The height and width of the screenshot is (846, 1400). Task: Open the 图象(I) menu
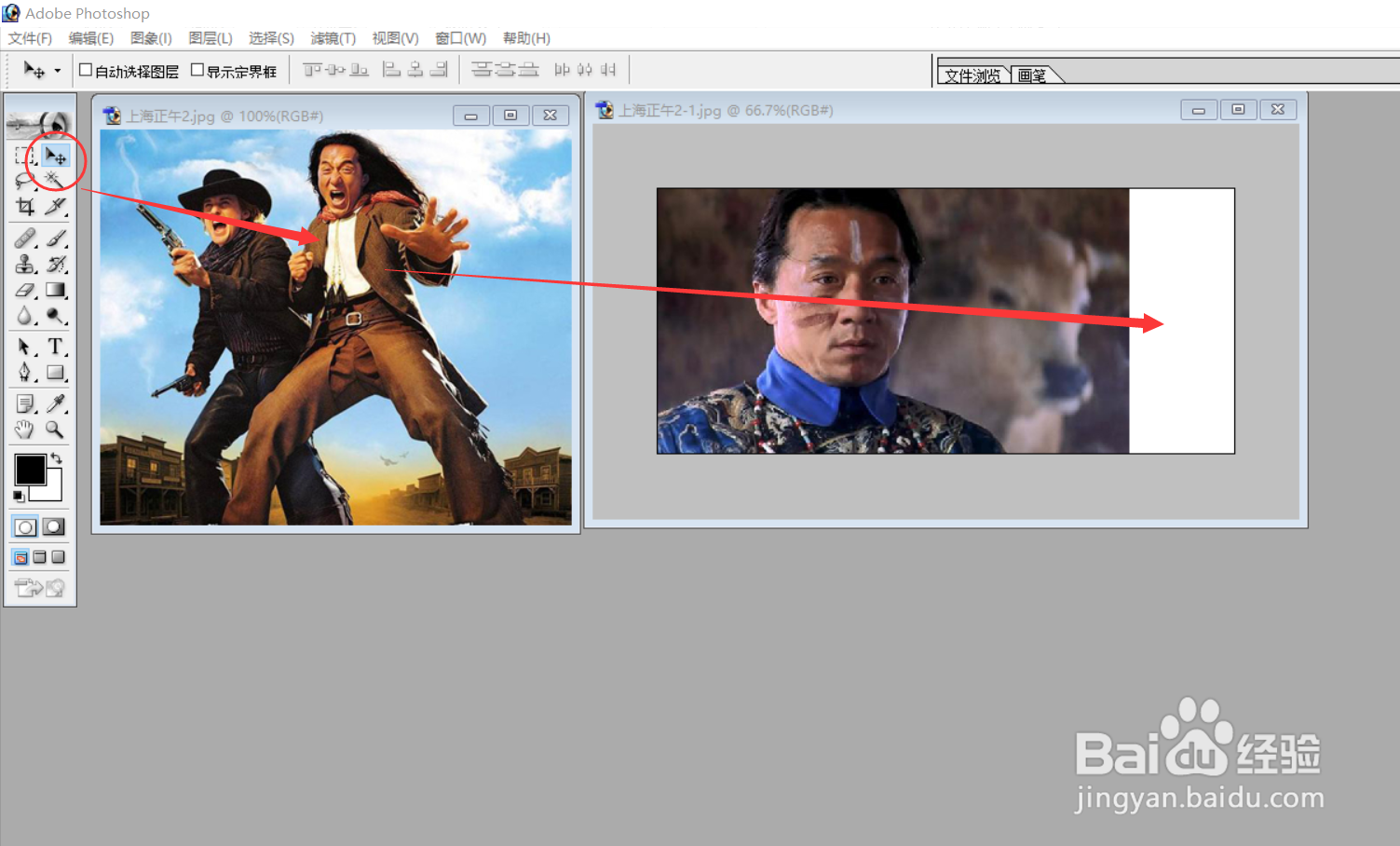pyautogui.click(x=151, y=38)
